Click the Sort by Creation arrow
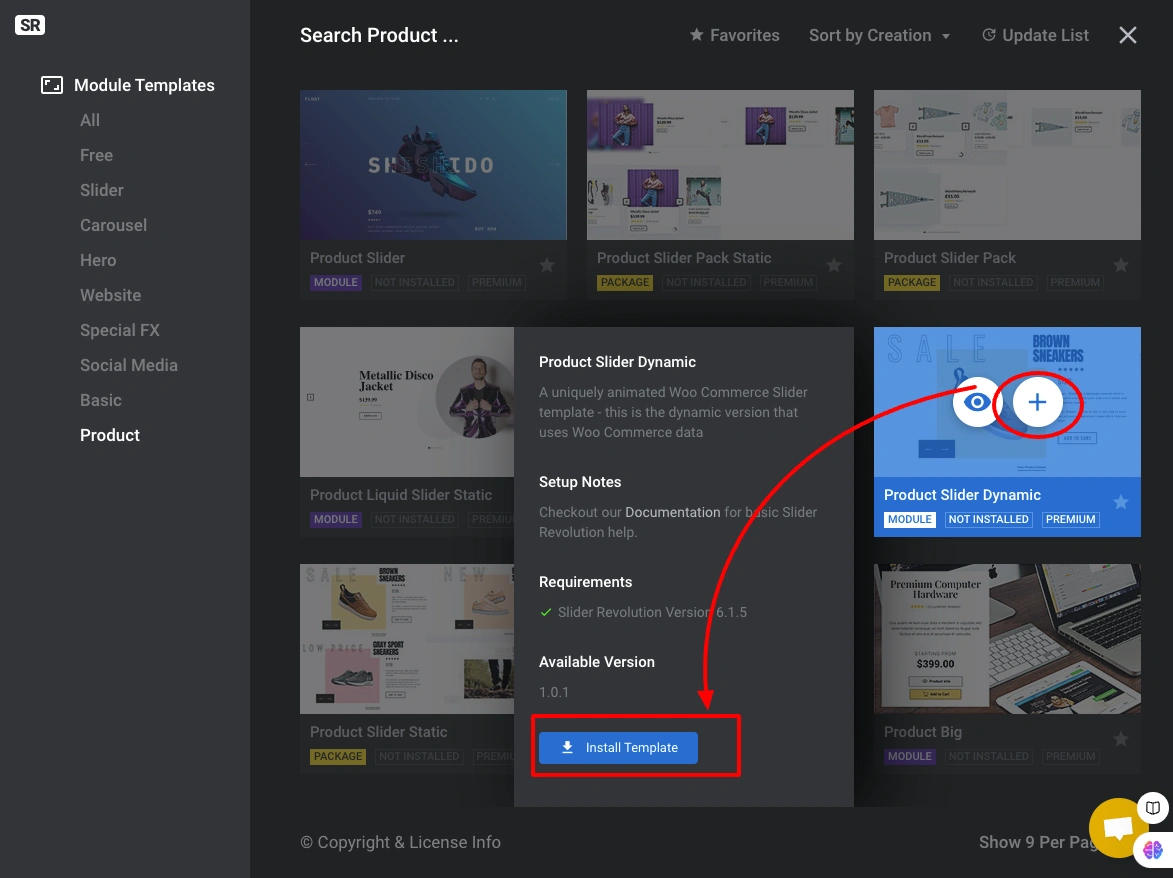 [x=946, y=36]
